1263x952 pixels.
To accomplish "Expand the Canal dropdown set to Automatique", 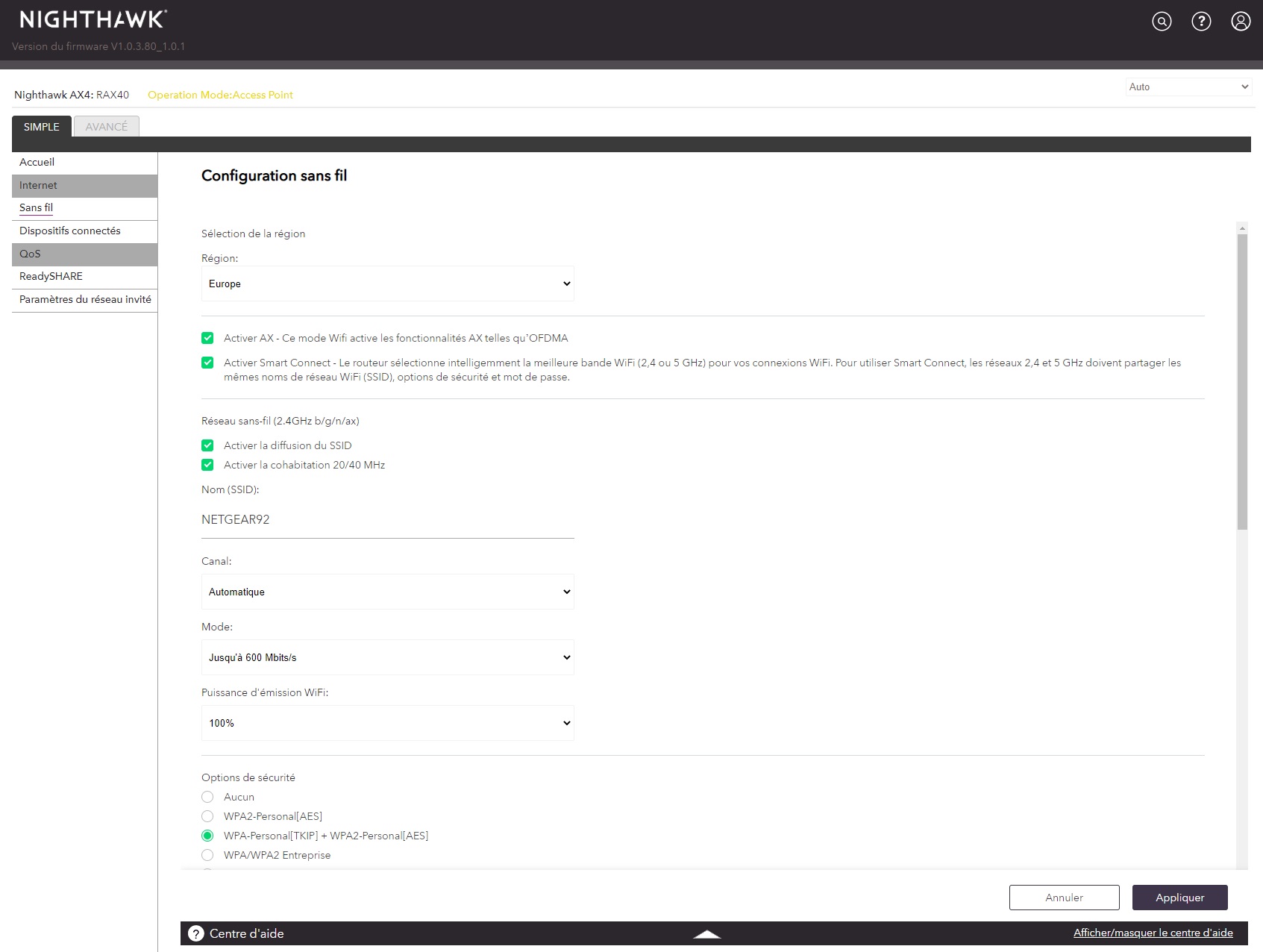I will (387, 592).
